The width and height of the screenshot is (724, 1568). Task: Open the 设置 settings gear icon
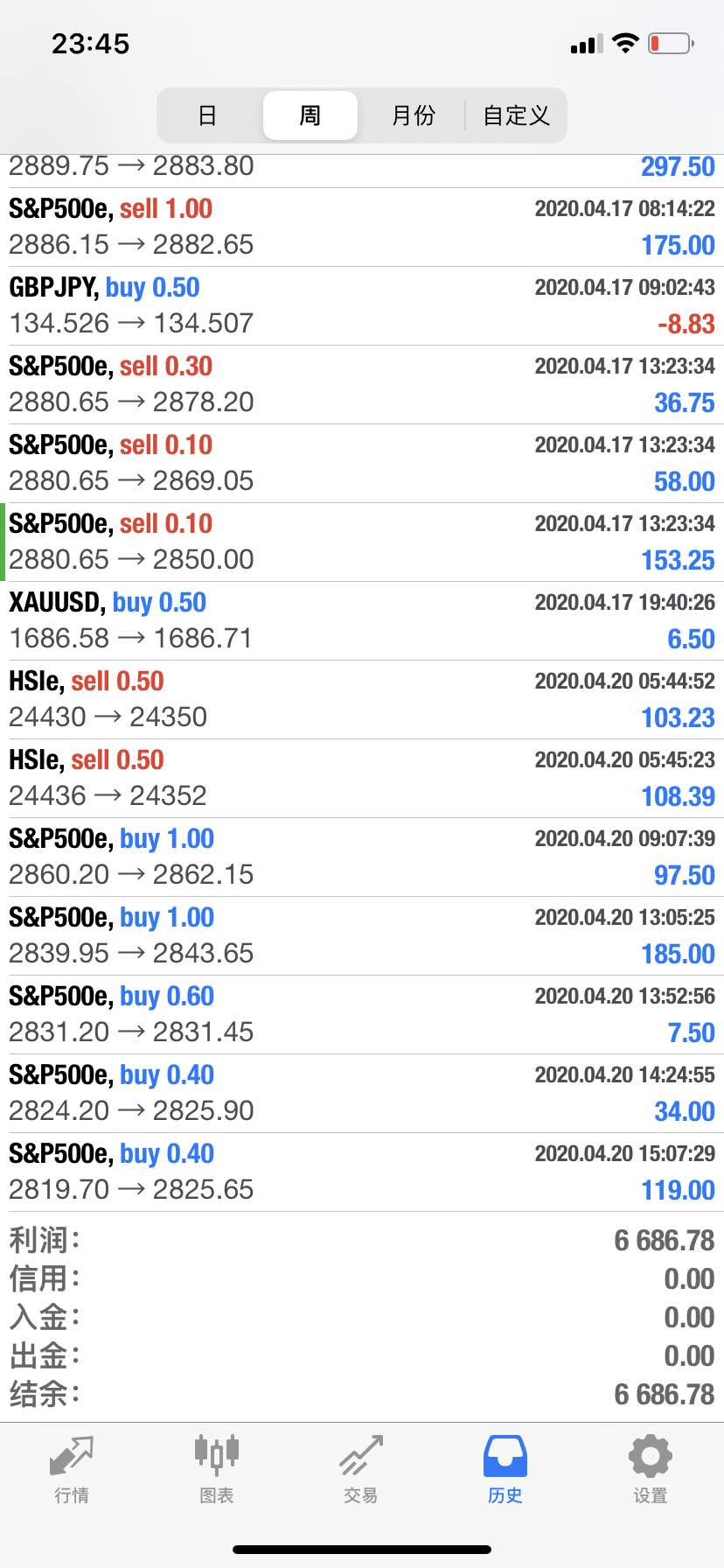tap(651, 1456)
